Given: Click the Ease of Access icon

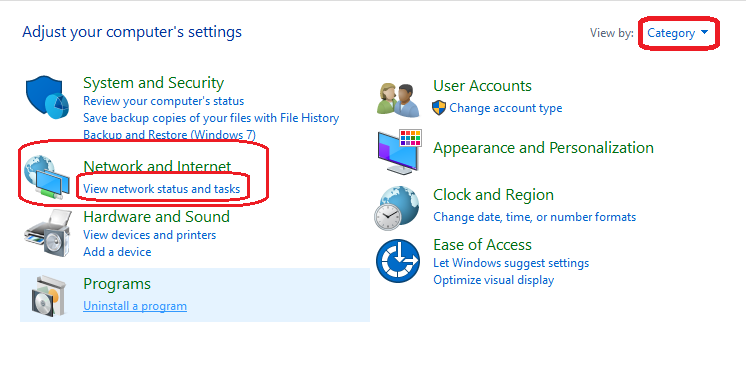Looking at the screenshot, I should 398,261.
